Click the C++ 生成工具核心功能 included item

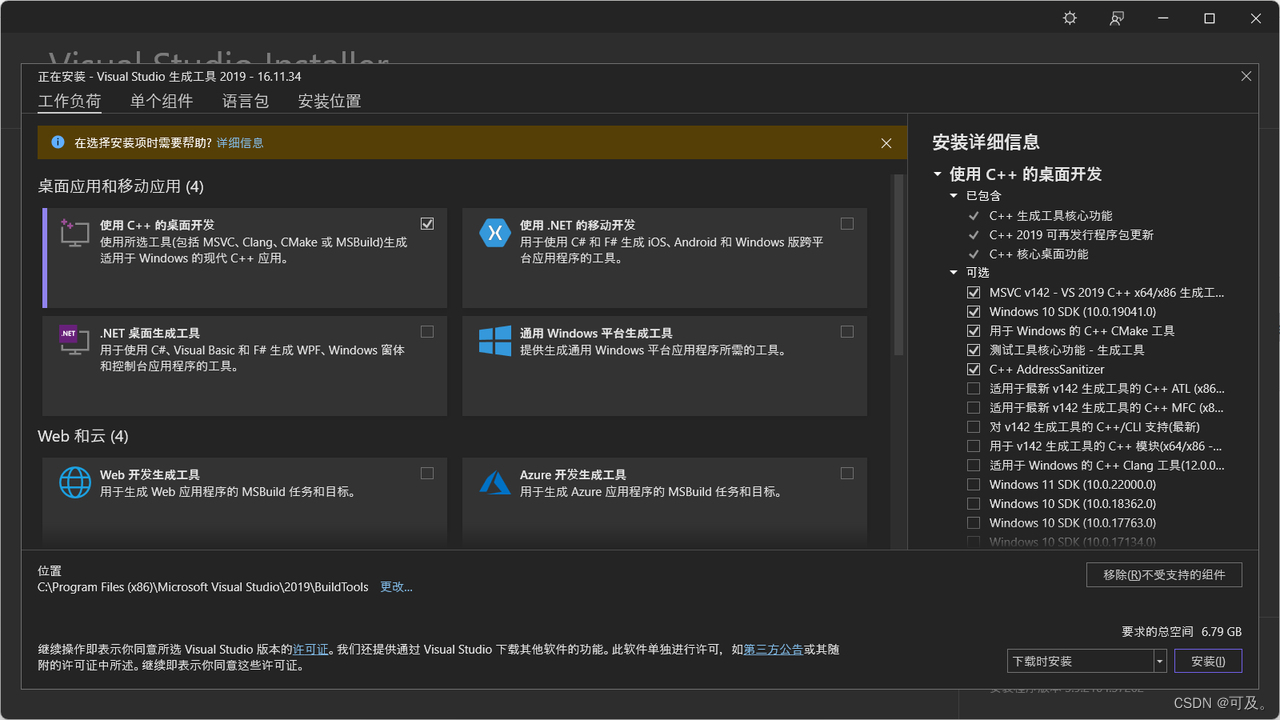pos(1050,216)
